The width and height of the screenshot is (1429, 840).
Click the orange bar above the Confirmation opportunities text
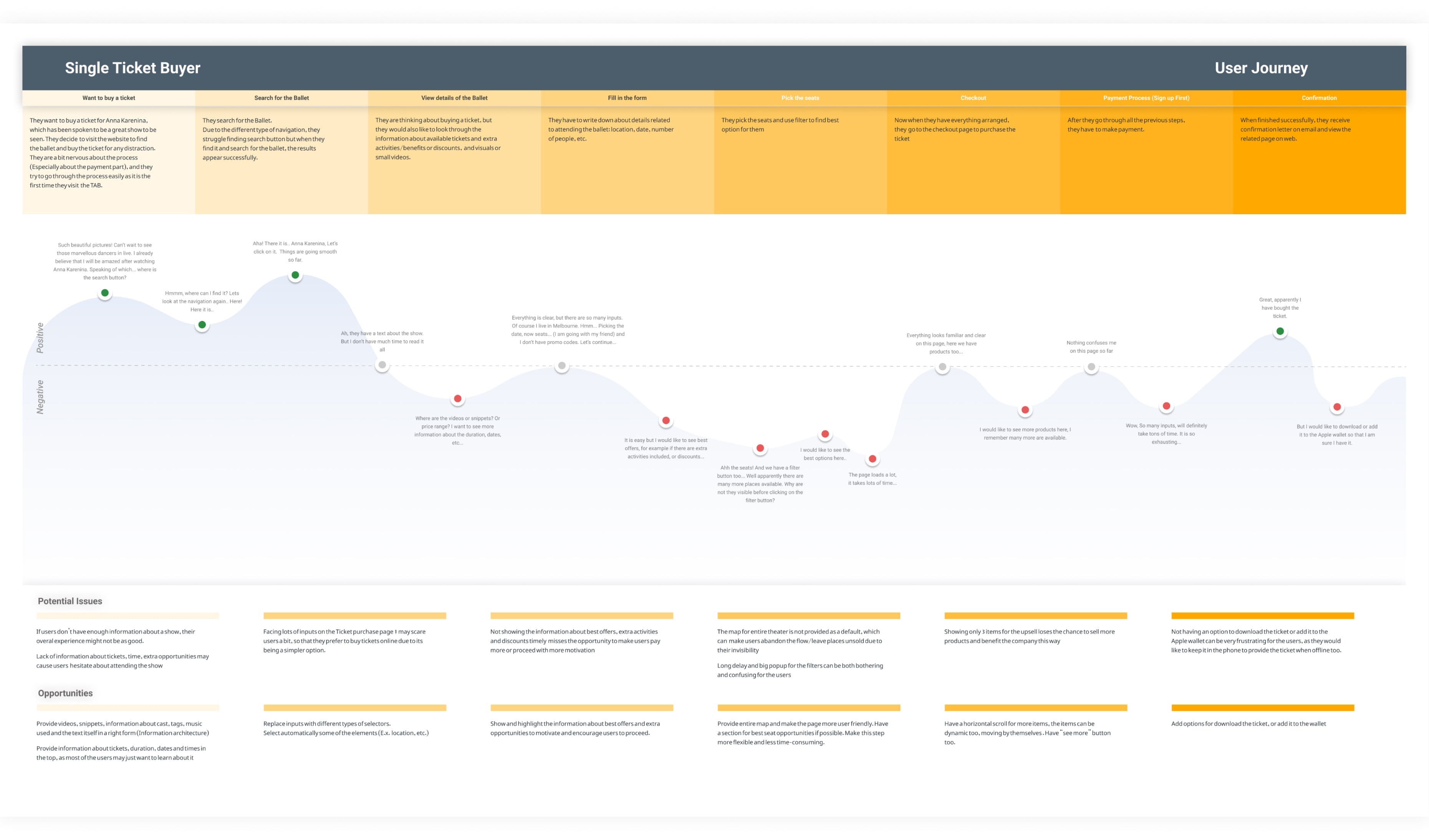pyautogui.click(x=1262, y=708)
